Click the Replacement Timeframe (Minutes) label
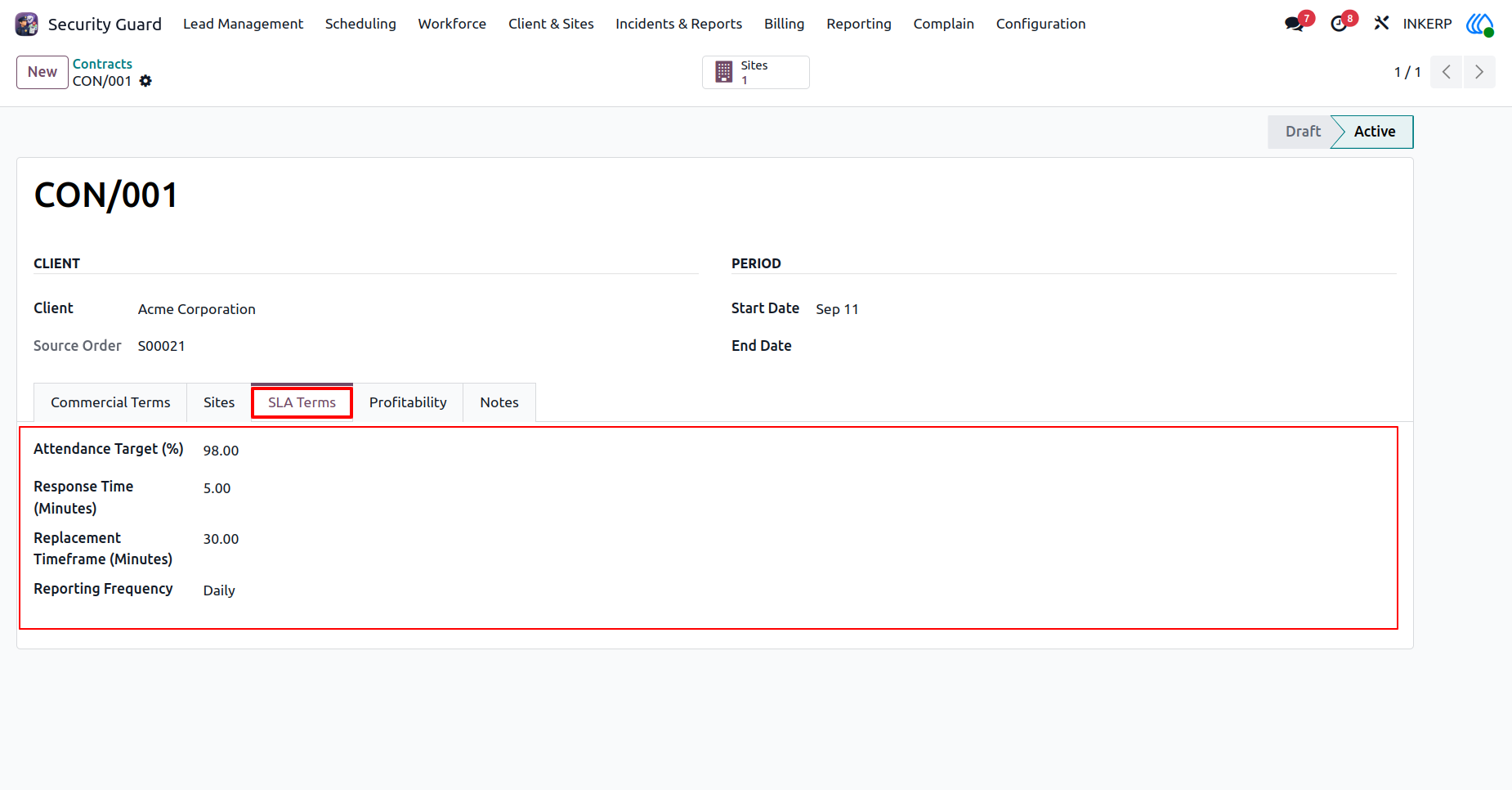The image size is (1512, 790). [103, 549]
